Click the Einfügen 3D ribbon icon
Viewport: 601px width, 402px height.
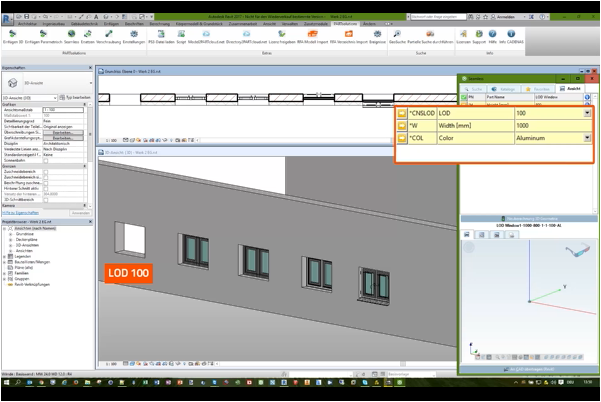coord(10,35)
